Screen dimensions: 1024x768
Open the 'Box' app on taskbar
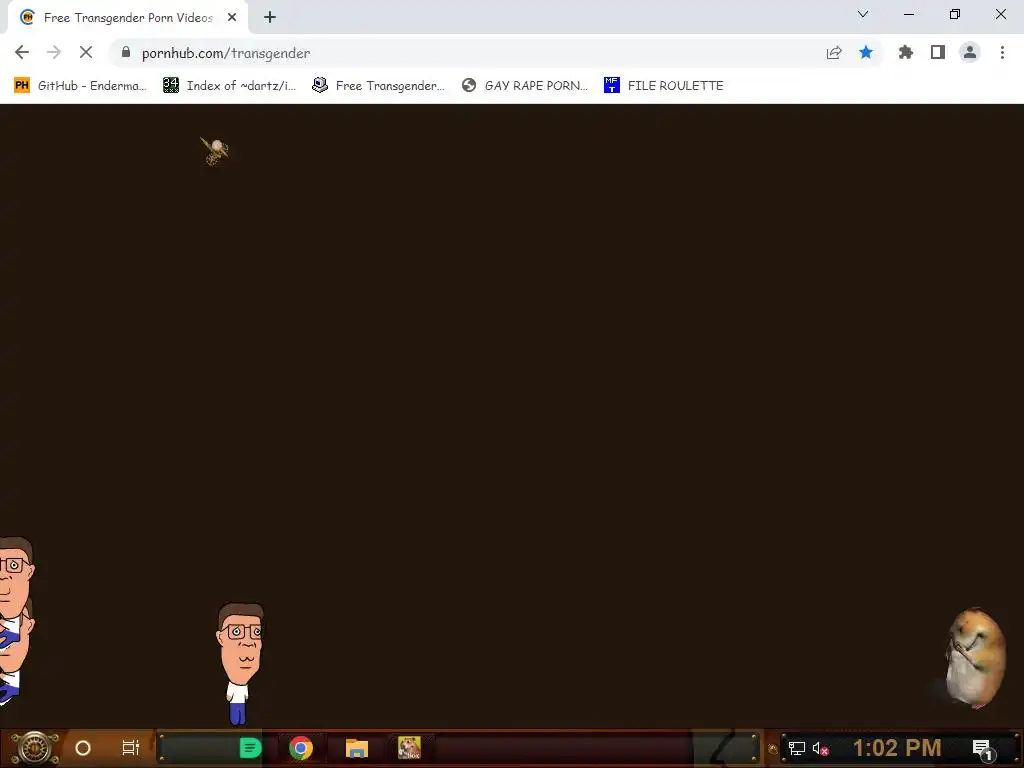click(x=409, y=748)
